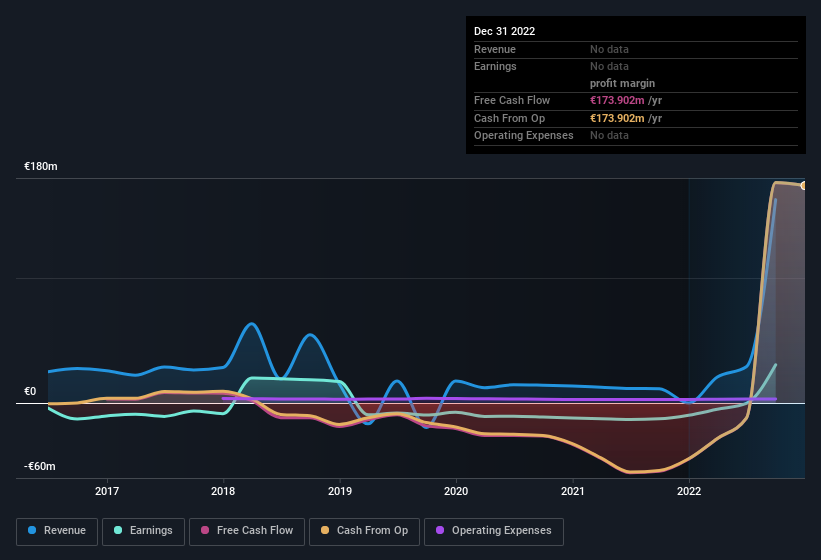Hide the Cash From Op series

tap(364, 531)
